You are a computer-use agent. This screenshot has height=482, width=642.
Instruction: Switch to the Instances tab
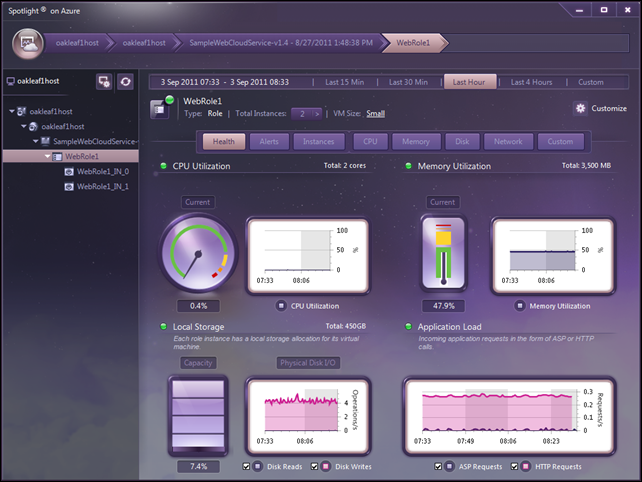click(x=319, y=142)
